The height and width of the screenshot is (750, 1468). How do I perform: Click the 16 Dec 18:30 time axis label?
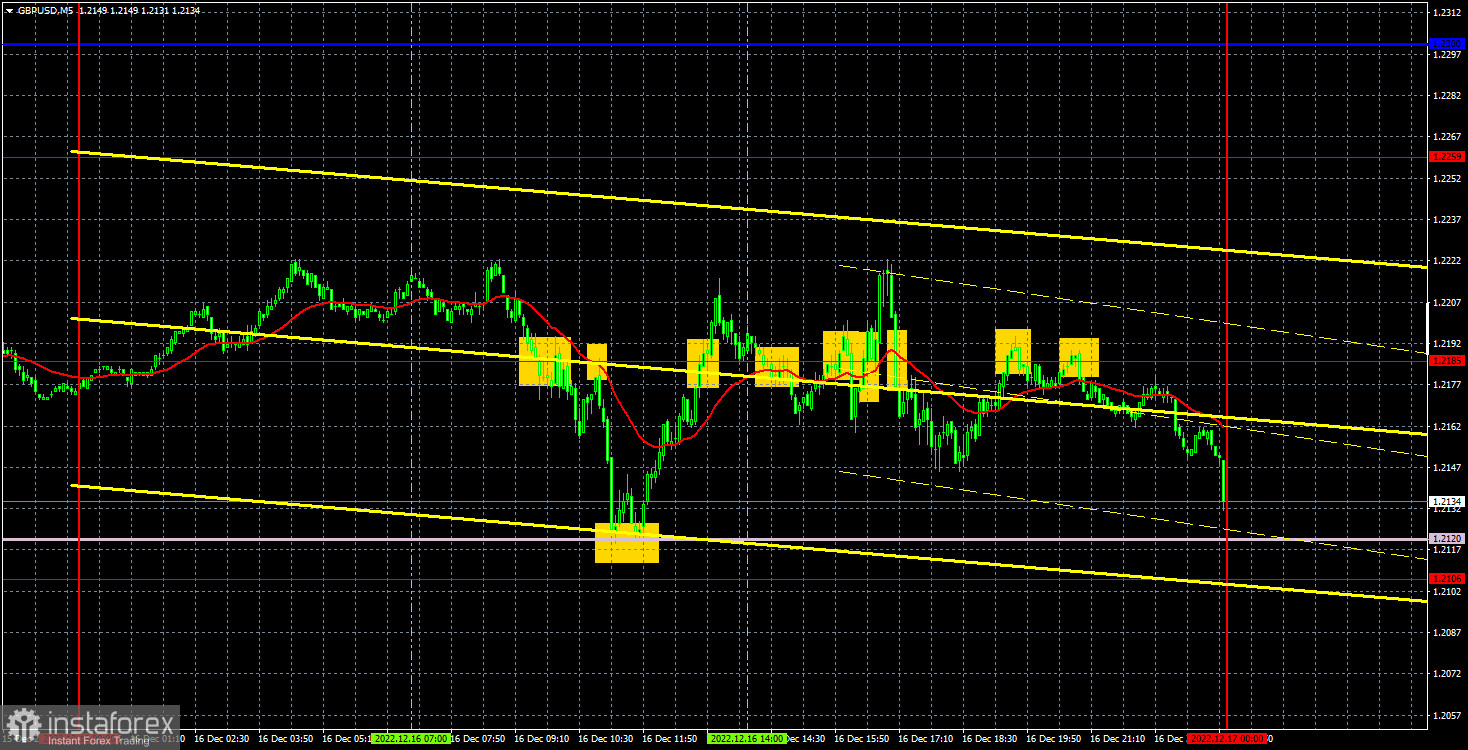989,739
